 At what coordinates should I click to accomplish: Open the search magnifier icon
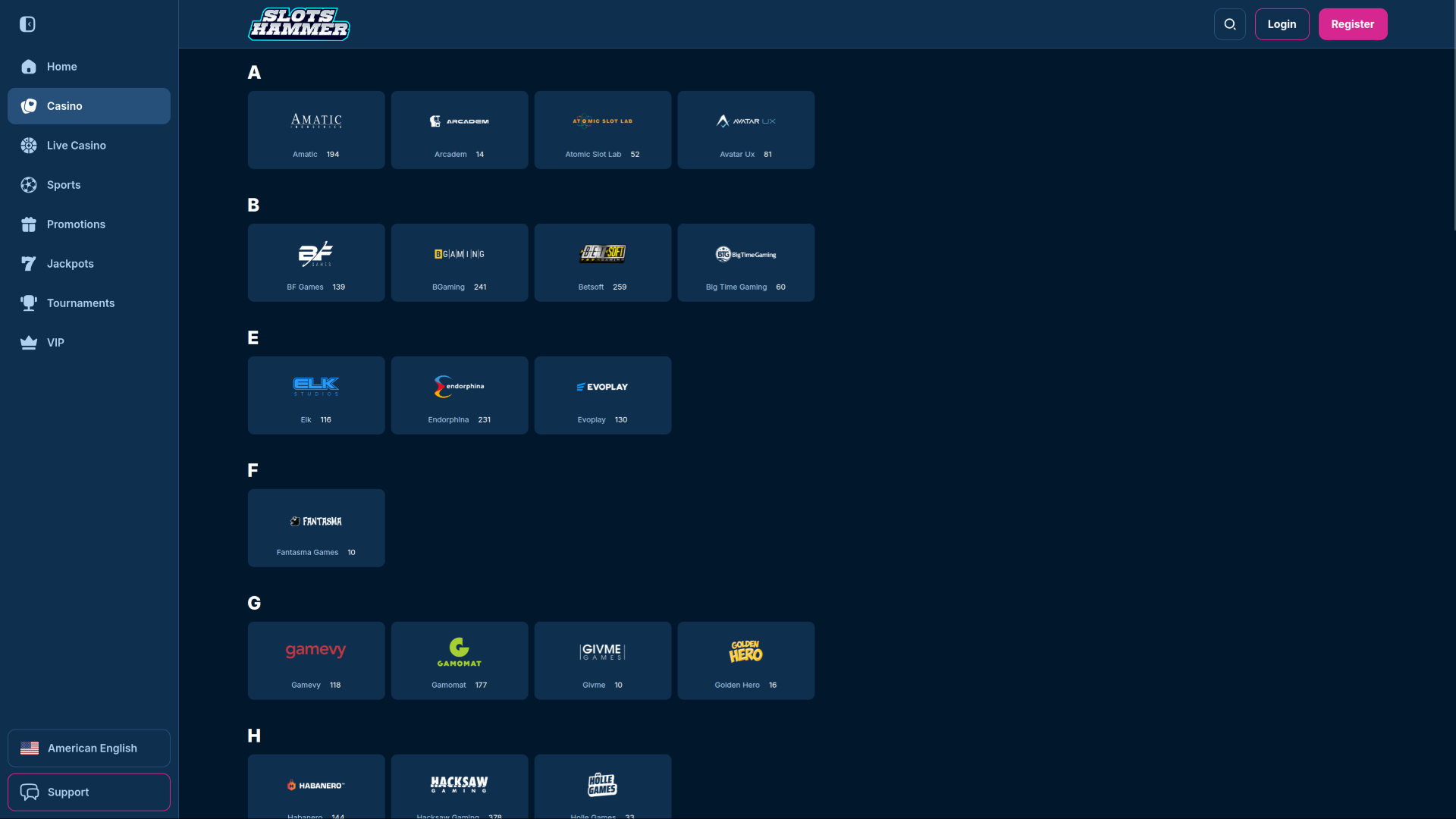pos(1230,24)
